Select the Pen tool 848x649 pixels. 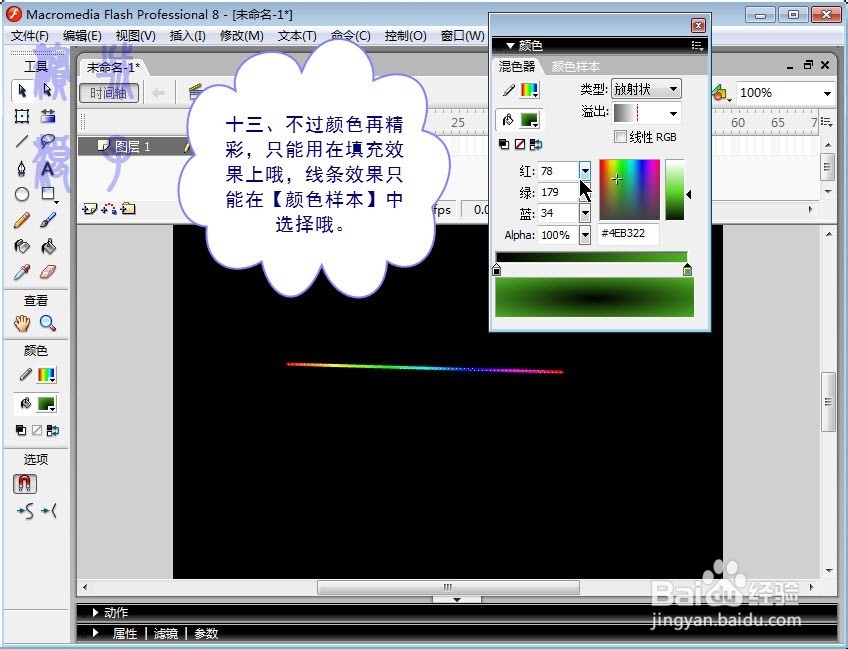coord(22,169)
